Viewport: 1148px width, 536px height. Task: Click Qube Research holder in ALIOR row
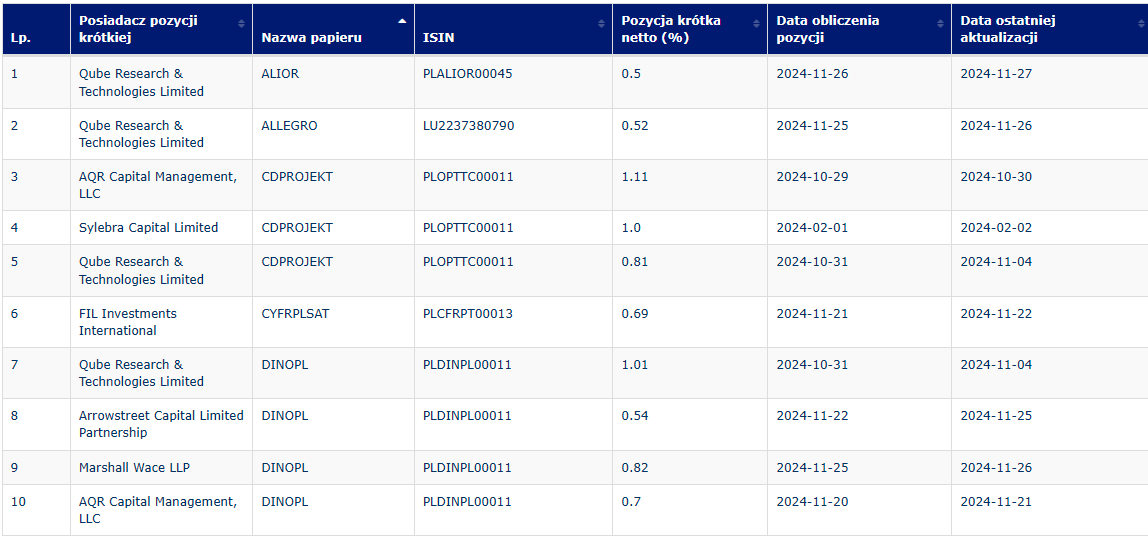pos(141,83)
